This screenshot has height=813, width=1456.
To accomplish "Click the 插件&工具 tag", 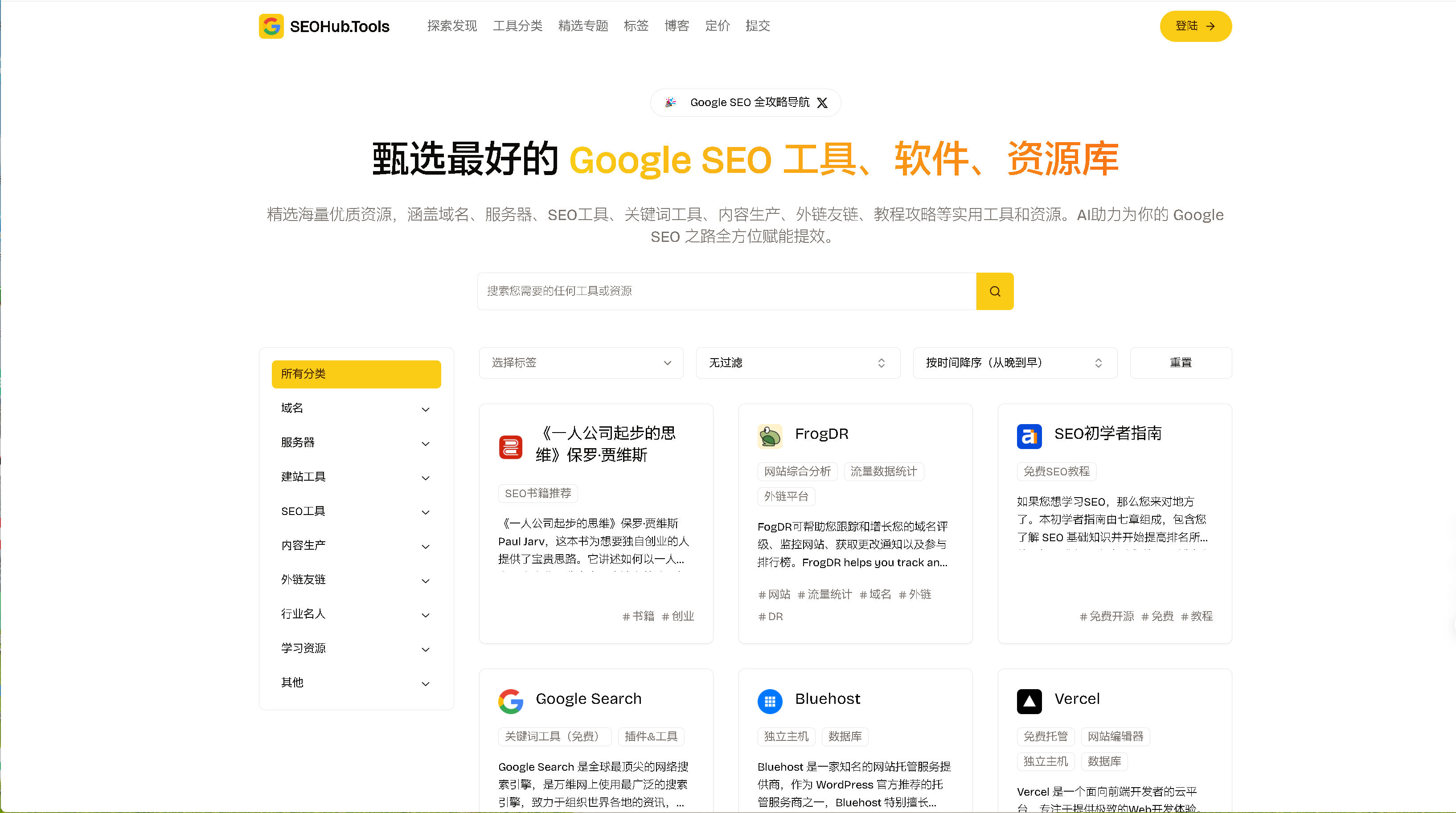I will tap(651, 736).
